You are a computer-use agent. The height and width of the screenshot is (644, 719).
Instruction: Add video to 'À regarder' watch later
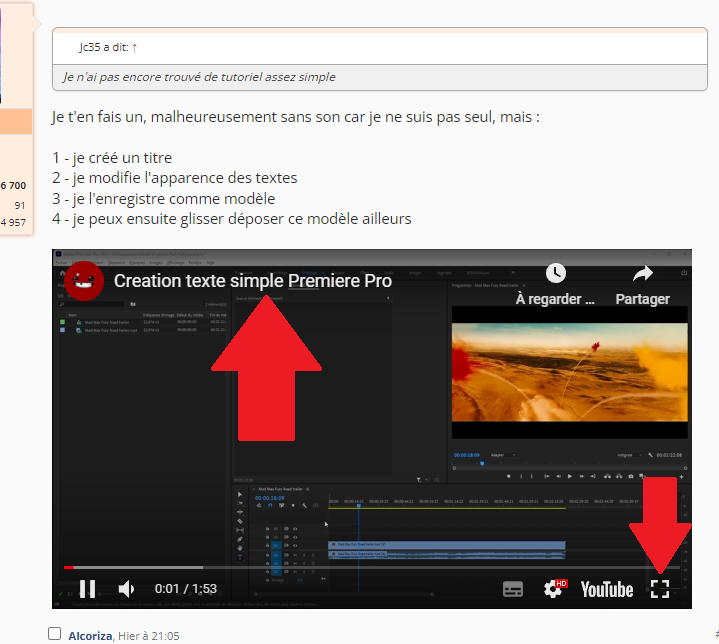pos(555,284)
